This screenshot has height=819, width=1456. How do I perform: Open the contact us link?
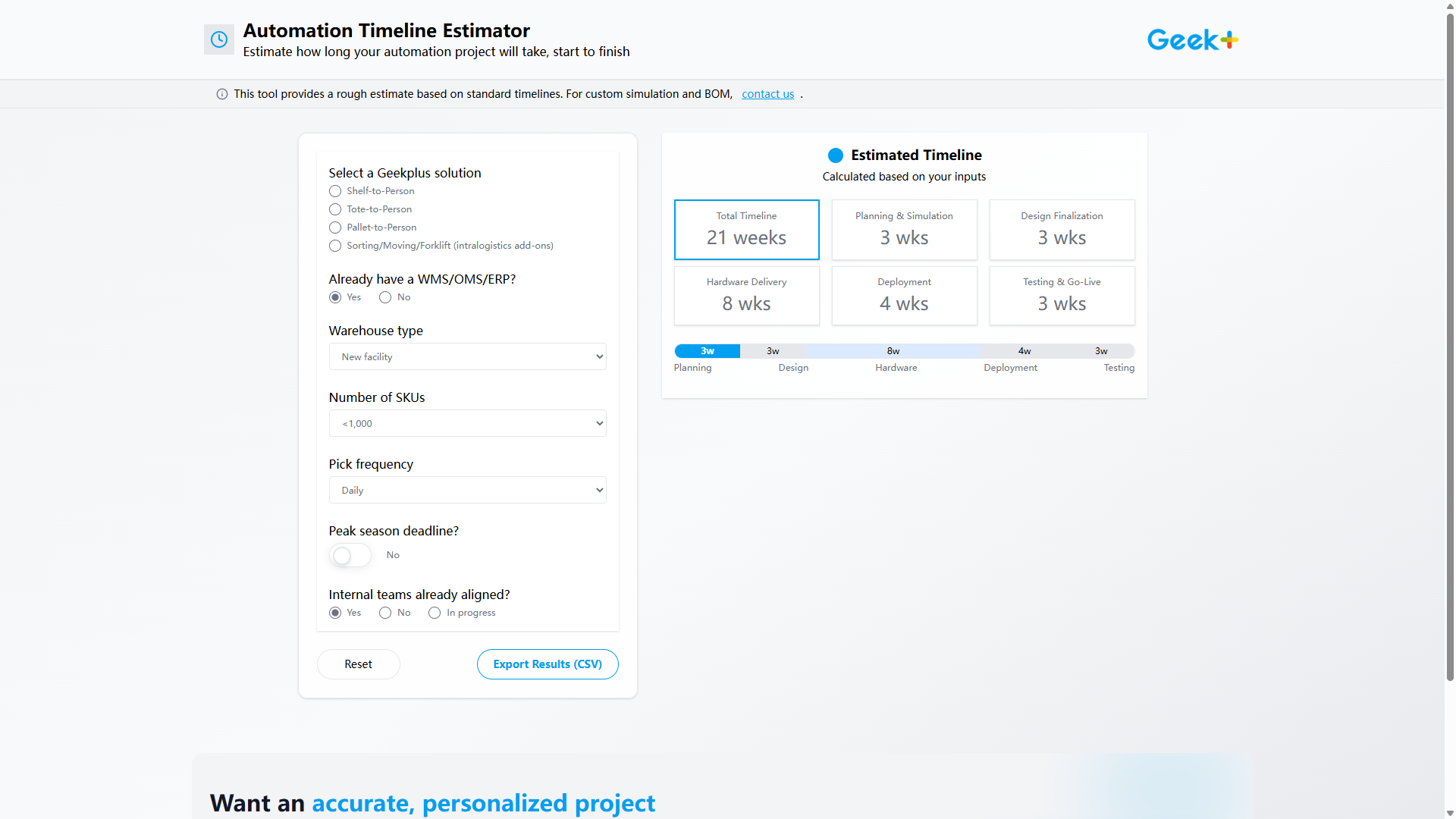(767, 94)
